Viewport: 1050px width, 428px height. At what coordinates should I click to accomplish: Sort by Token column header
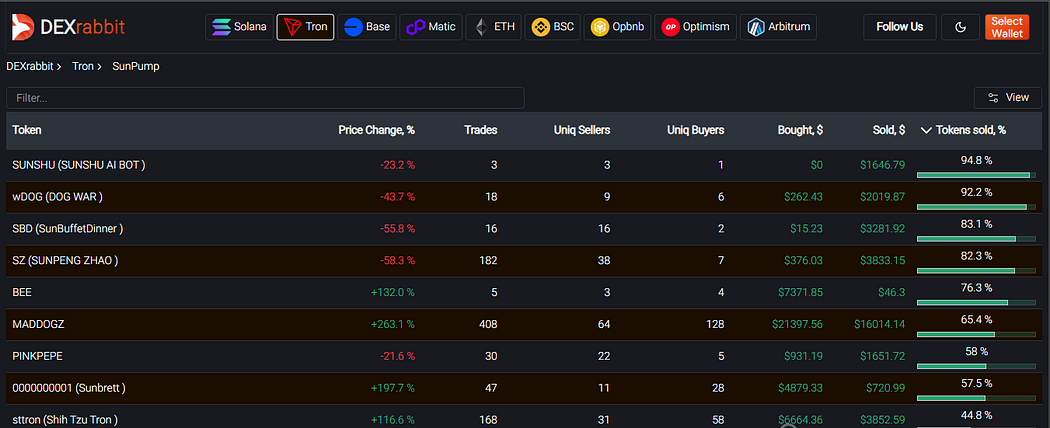(x=27, y=130)
